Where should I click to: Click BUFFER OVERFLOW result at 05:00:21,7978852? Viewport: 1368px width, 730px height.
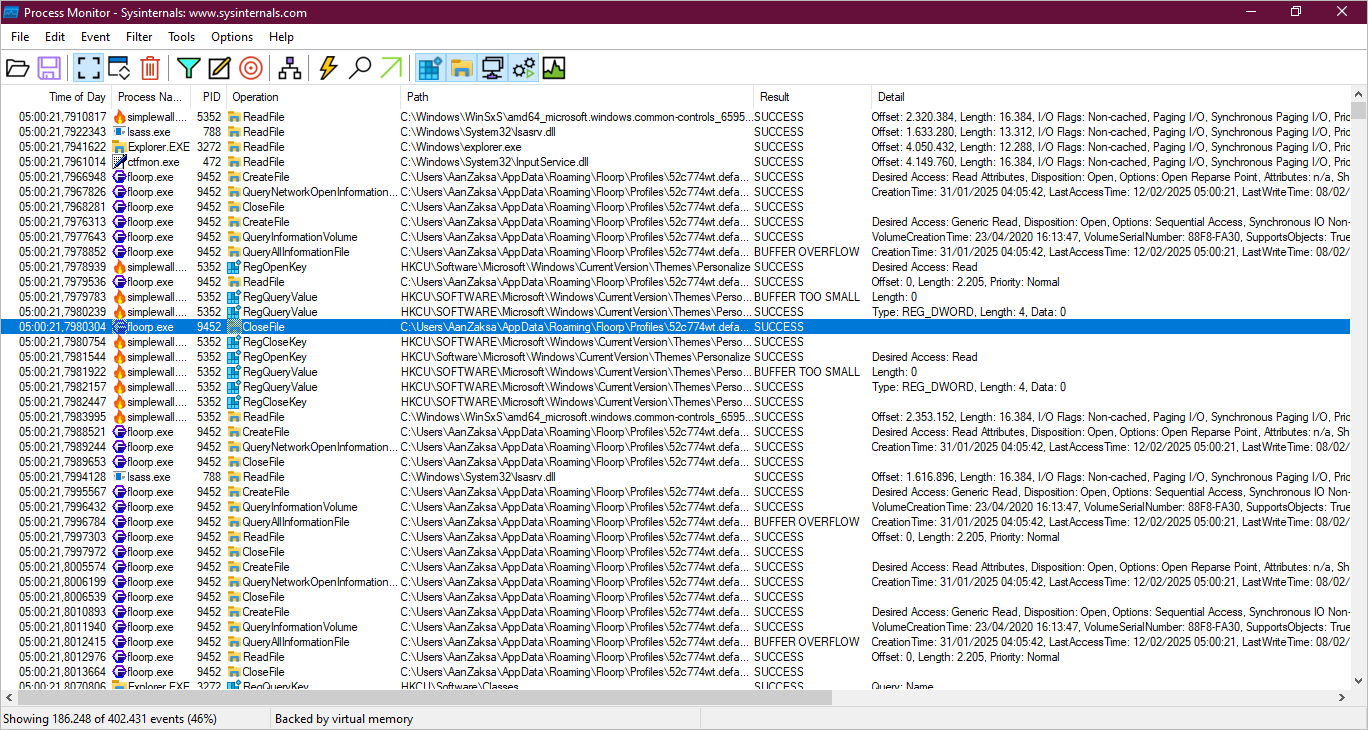pyautogui.click(x=806, y=252)
